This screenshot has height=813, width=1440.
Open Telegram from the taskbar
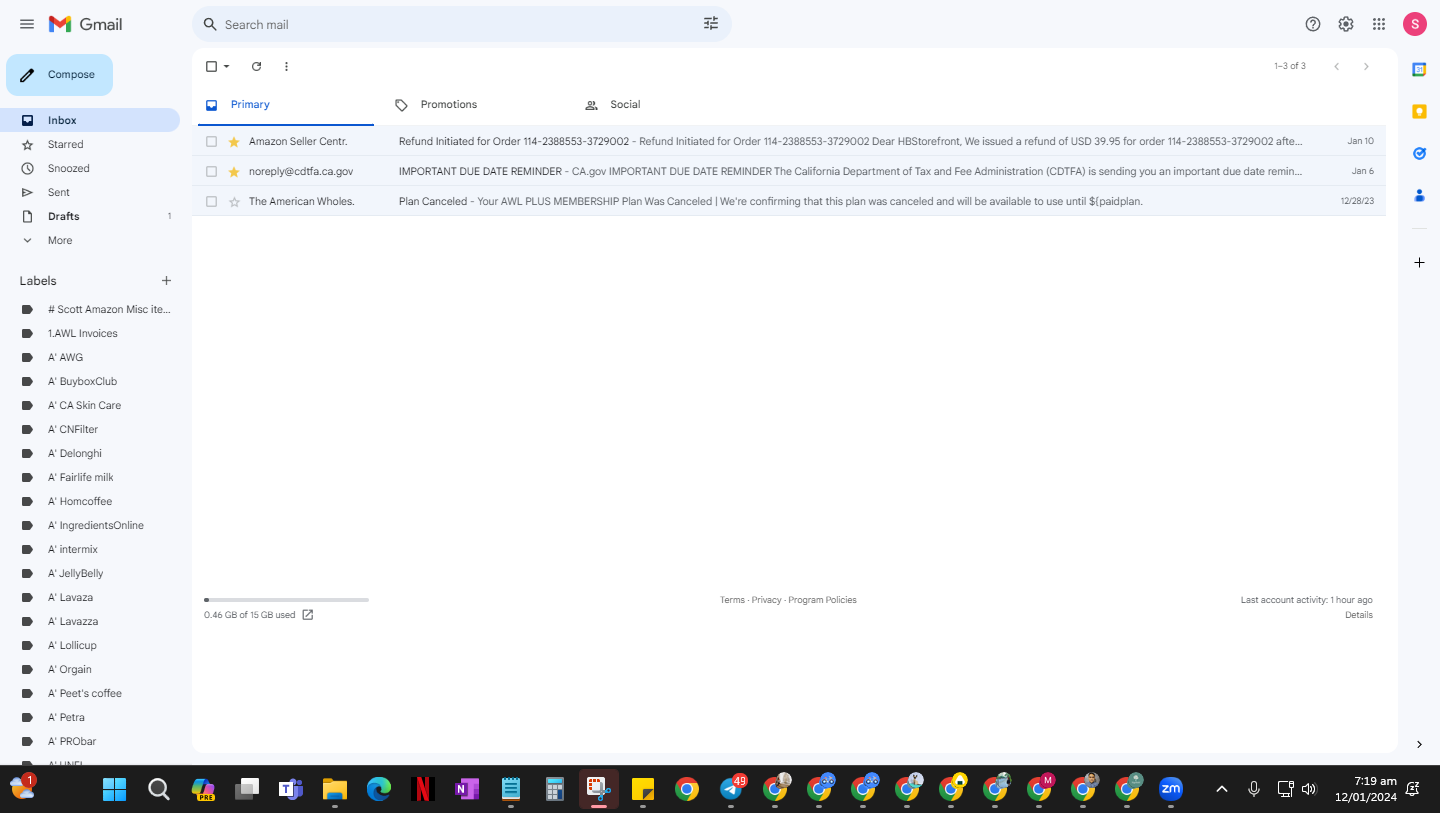point(732,789)
